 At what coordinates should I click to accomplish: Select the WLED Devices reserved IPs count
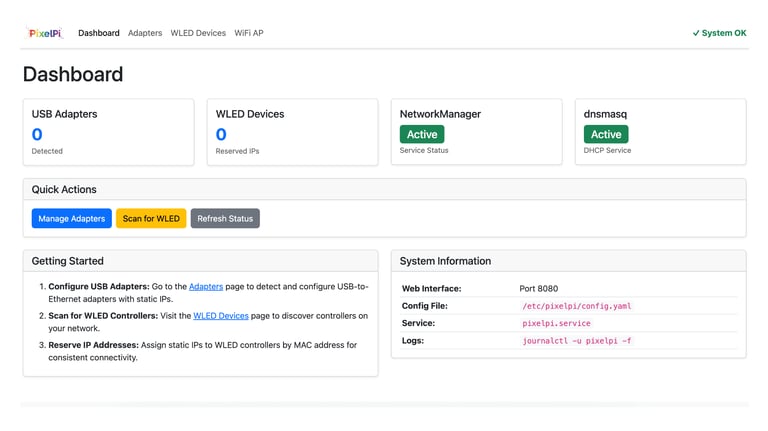click(x=221, y=134)
